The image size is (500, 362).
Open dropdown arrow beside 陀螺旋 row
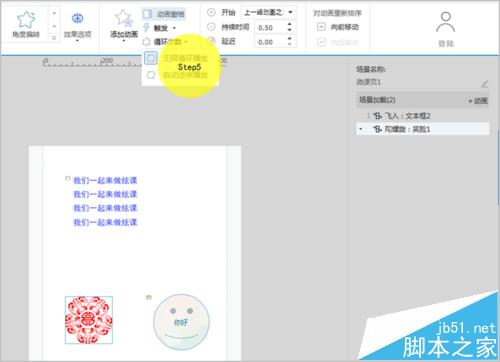tap(361, 129)
